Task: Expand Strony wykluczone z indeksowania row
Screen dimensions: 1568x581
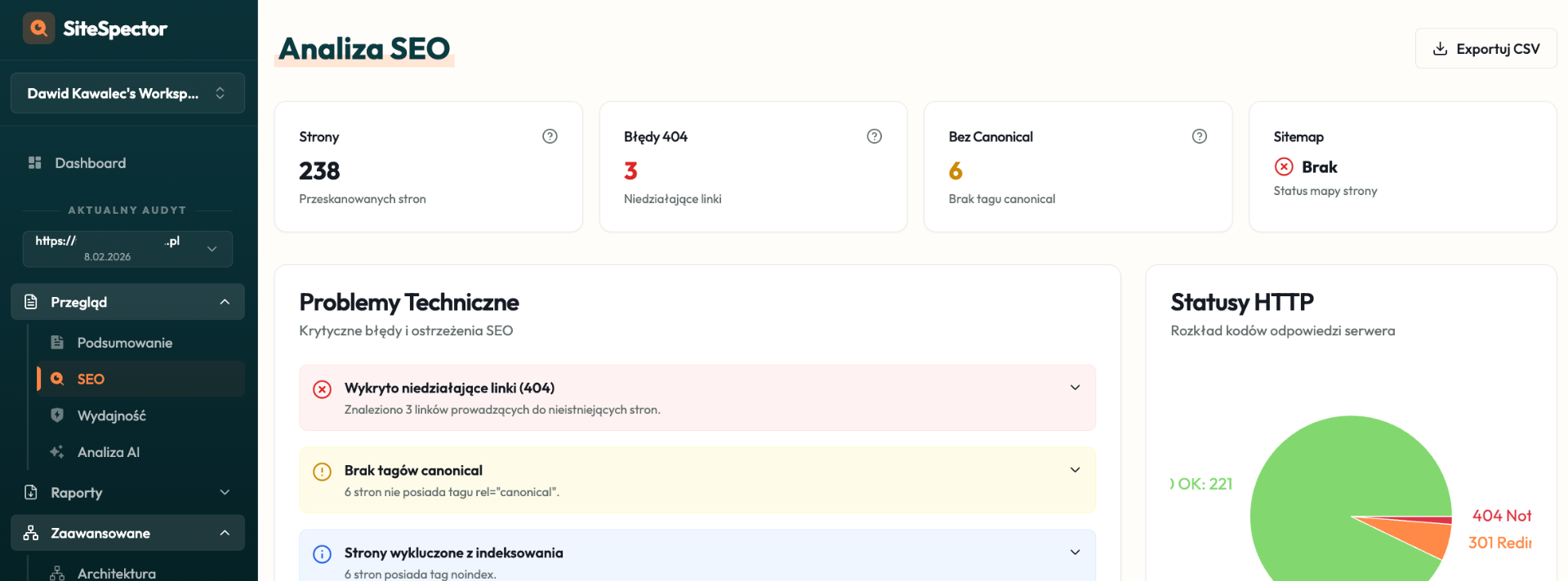Action: pyautogui.click(x=1075, y=552)
